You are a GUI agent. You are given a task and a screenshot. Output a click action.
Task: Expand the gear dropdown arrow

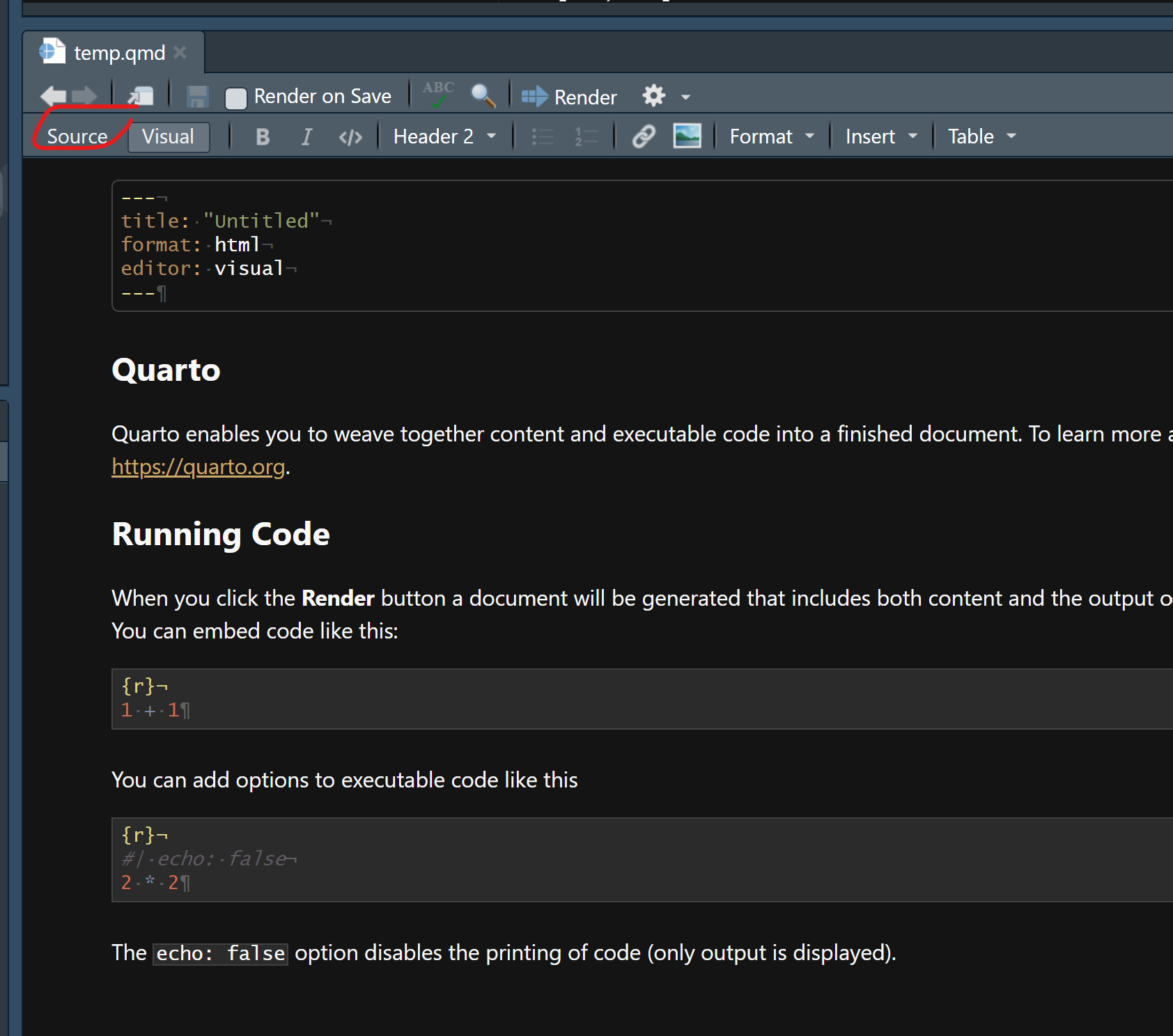pyautogui.click(x=685, y=97)
